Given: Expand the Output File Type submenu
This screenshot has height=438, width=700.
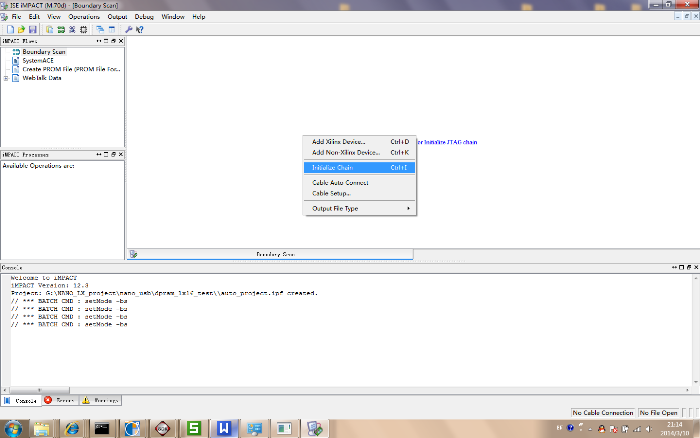Looking at the screenshot, I should click(x=358, y=208).
